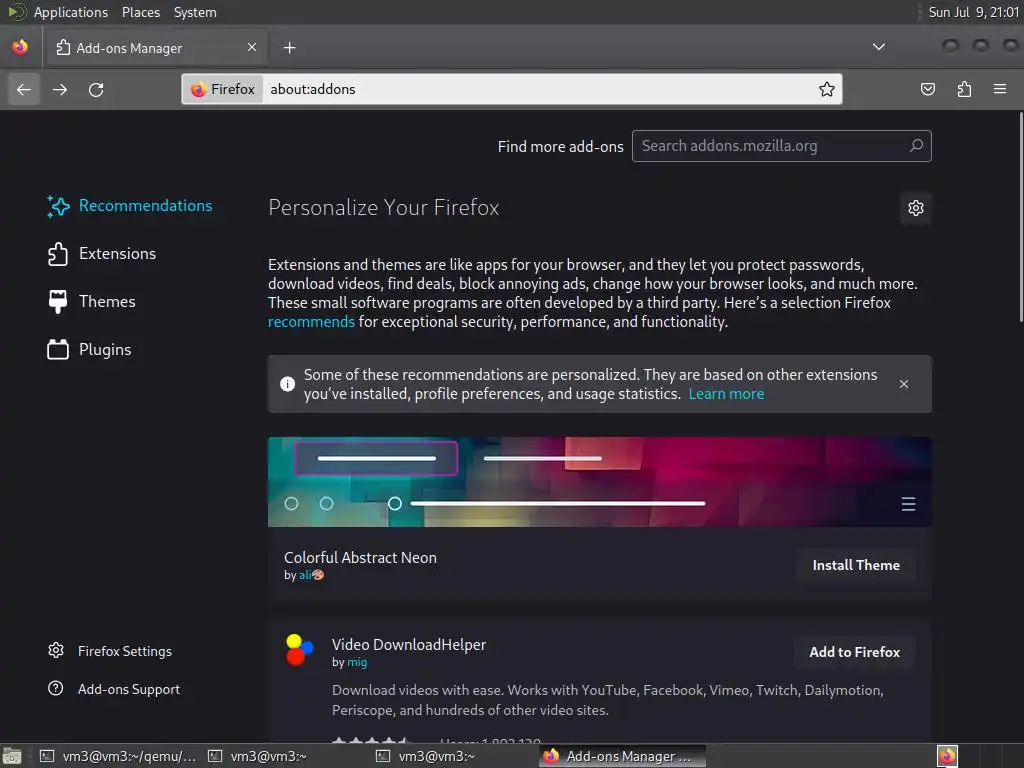Click the Firefox identity badge in the address bar
The width and height of the screenshot is (1024, 768).
[x=223, y=89]
